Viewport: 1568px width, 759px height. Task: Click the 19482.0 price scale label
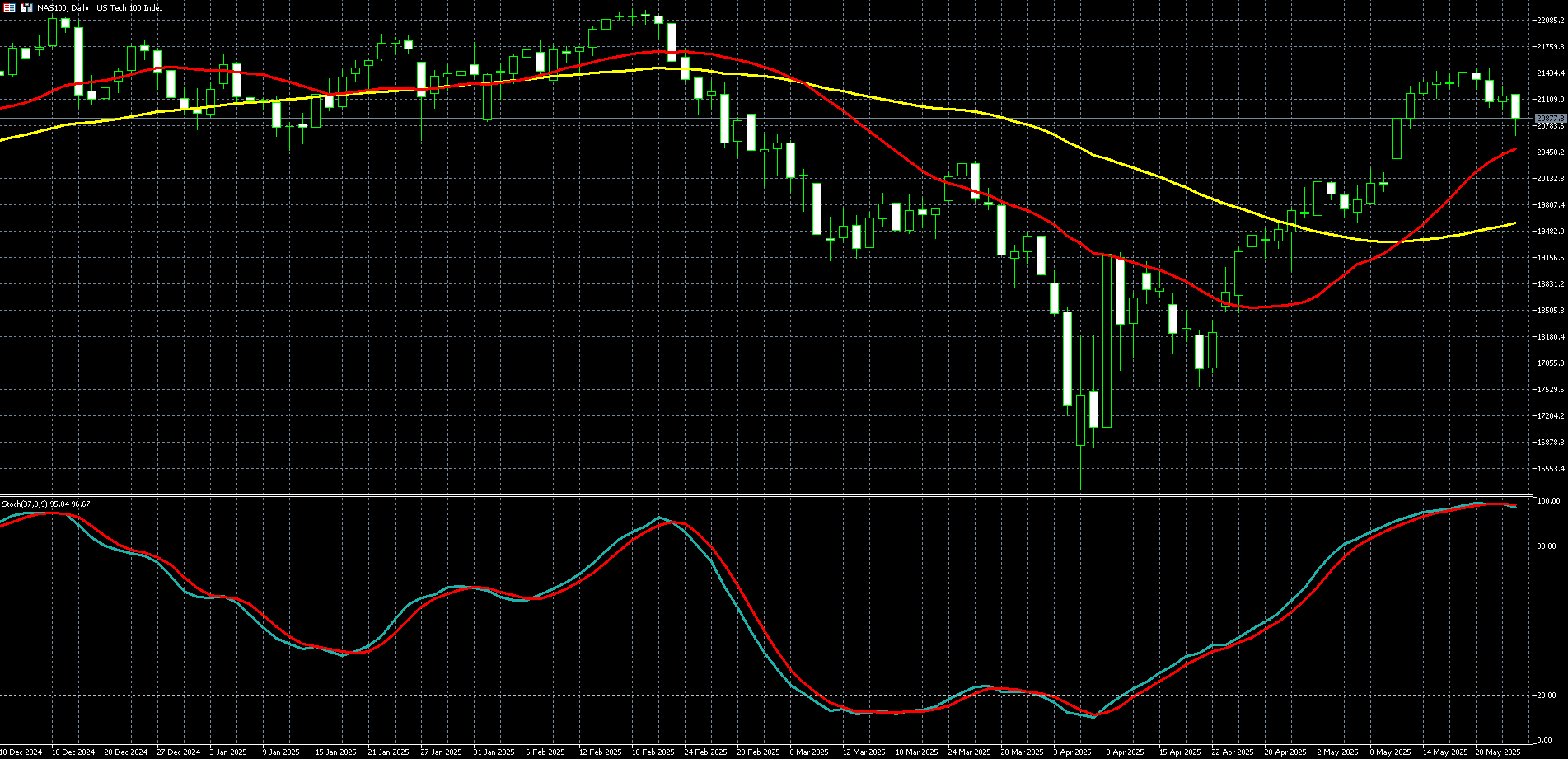point(1550,232)
